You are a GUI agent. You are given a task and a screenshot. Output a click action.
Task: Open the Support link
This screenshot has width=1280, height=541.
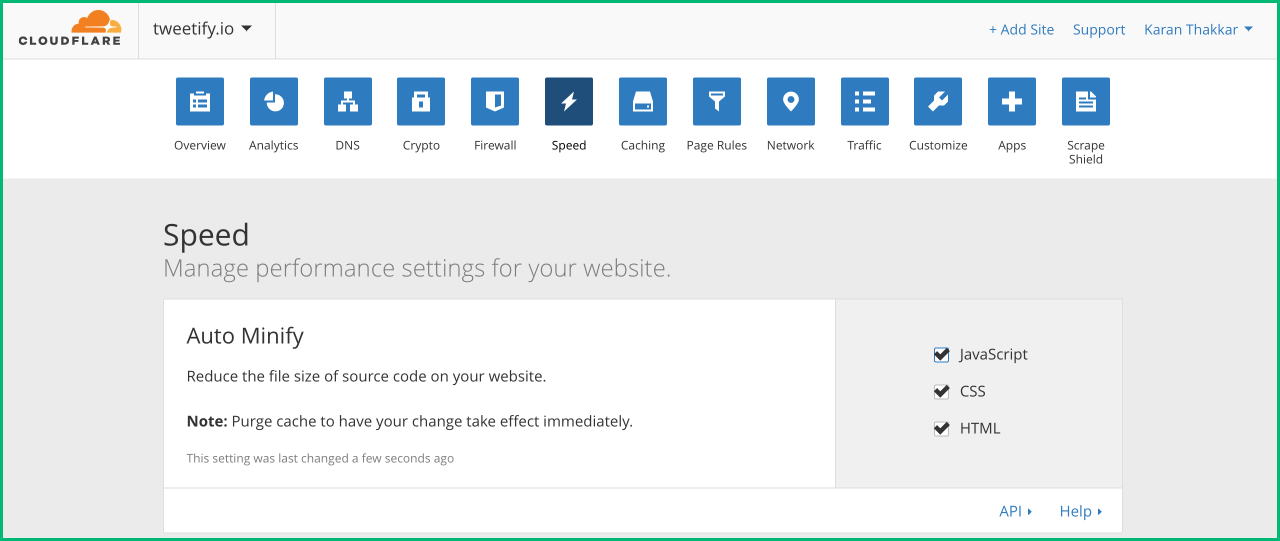point(1099,30)
